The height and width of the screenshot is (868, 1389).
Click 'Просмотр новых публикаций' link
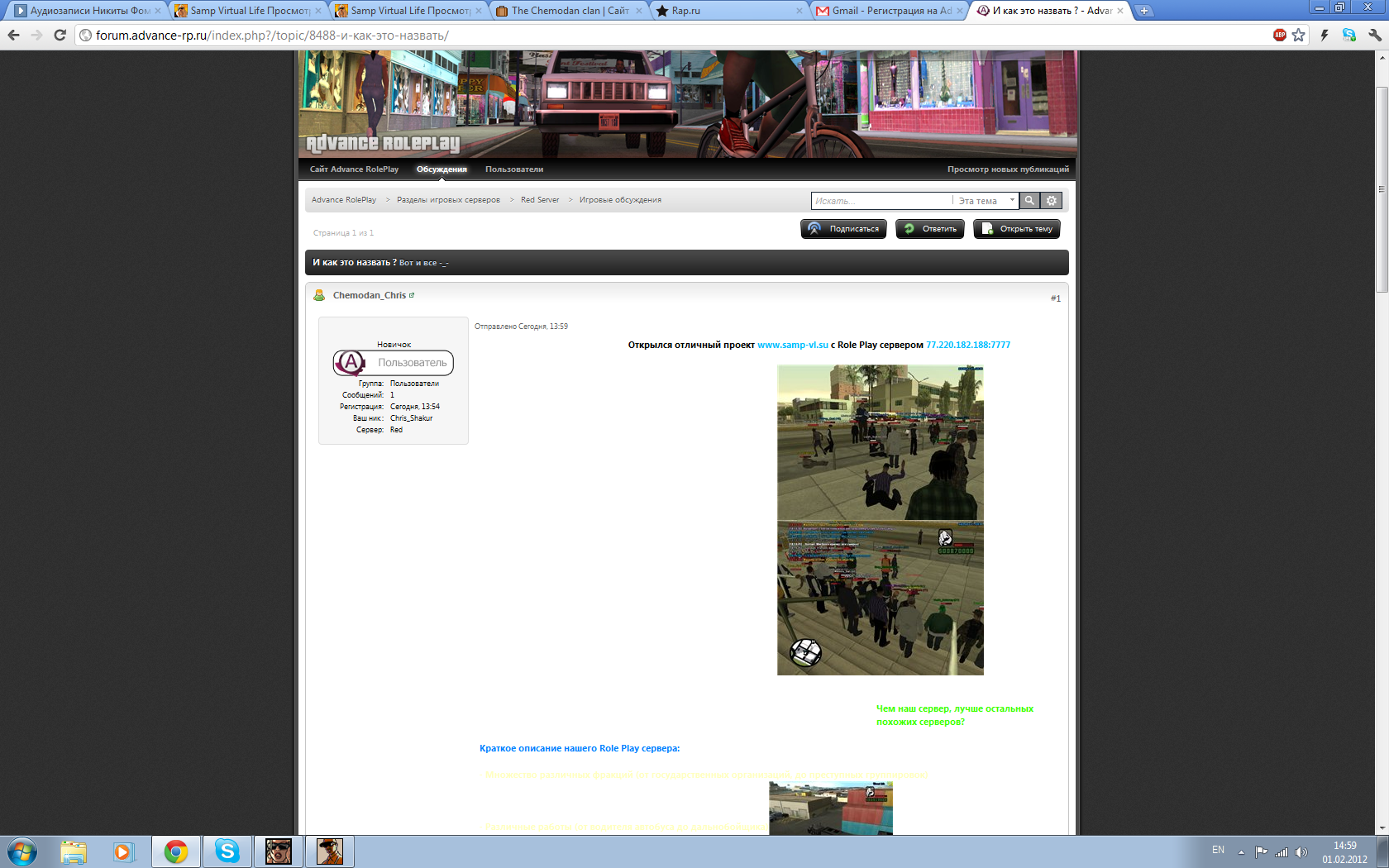1008,169
